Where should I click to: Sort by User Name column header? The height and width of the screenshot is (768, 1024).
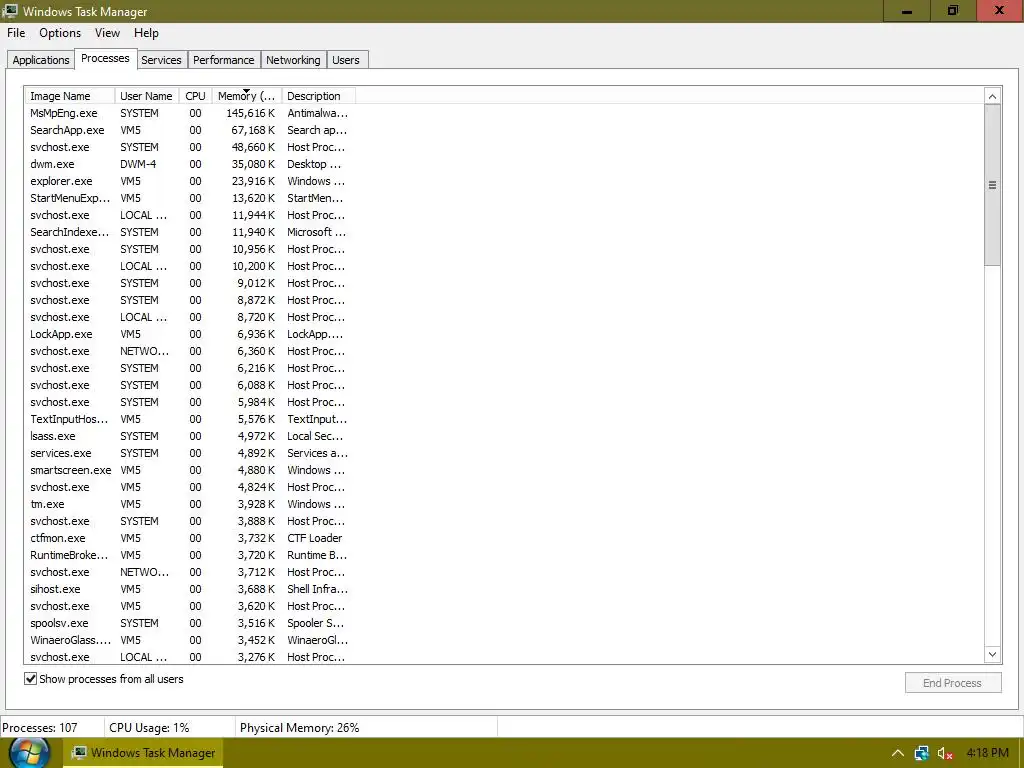click(x=146, y=96)
